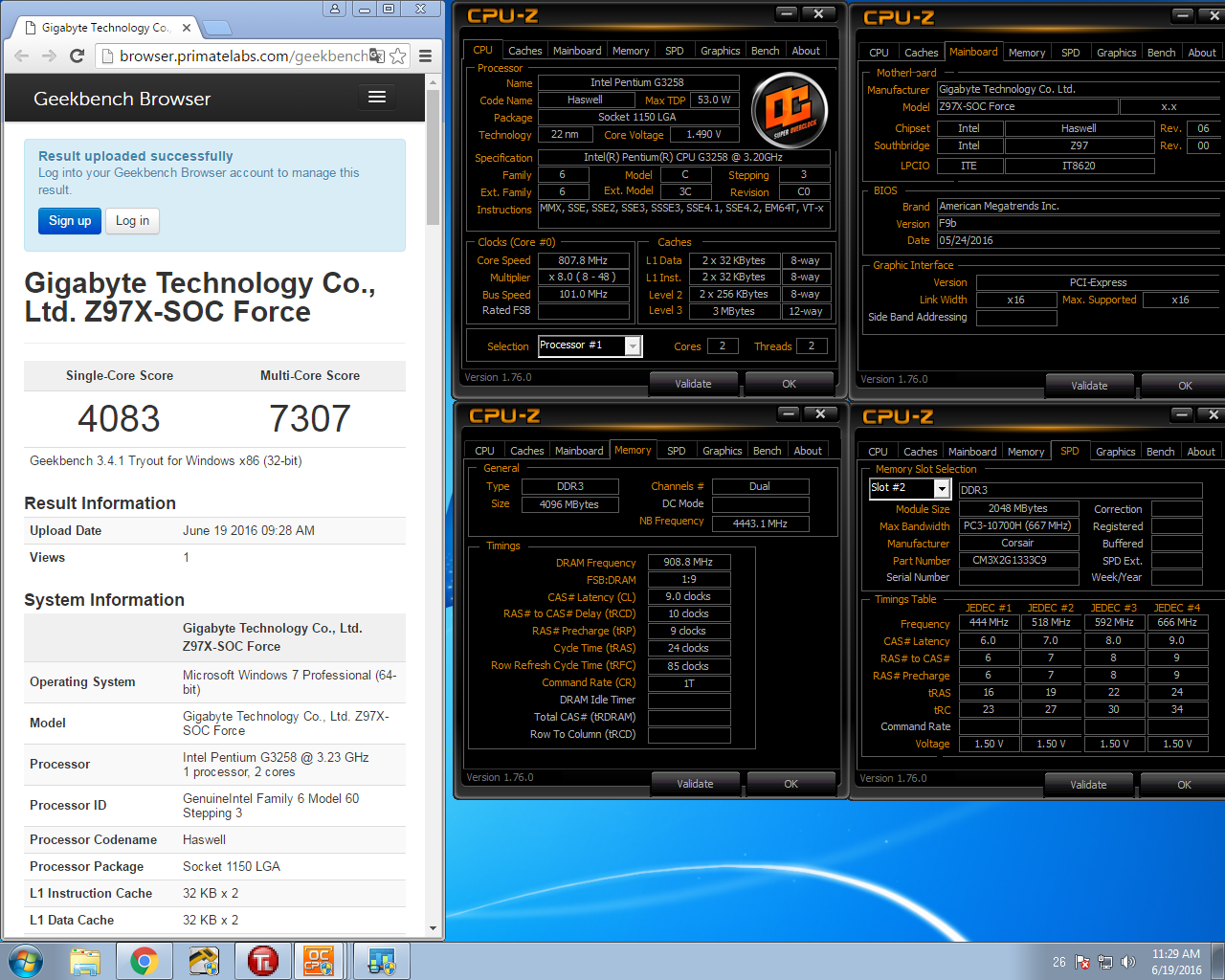Minimize the Memory tab CPU-Z window
1225x980 pixels.
coord(788,413)
